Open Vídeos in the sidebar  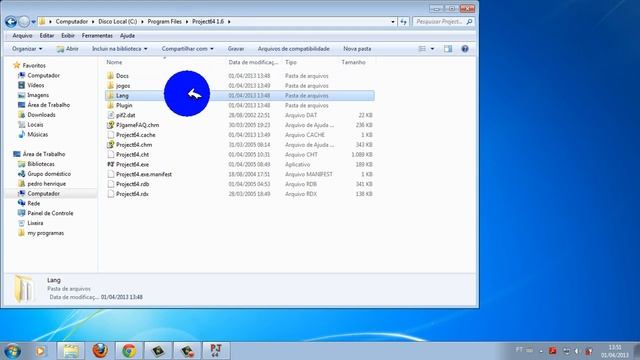click(36, 85)
